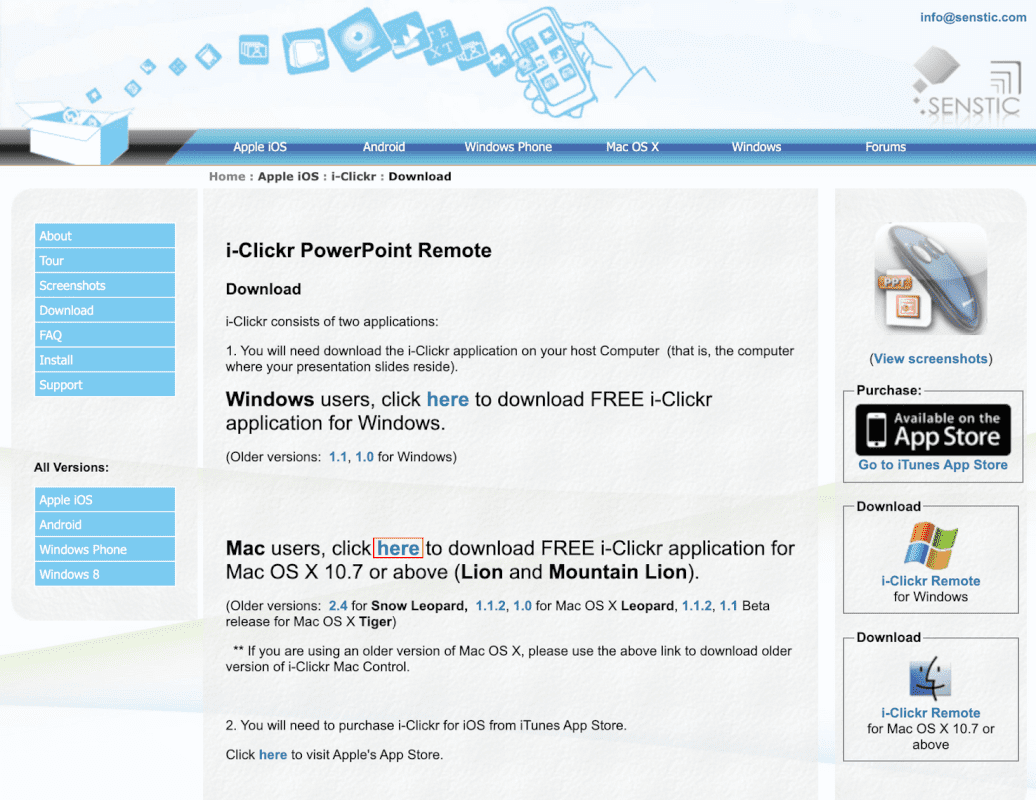Select Download in the sidebar

[x=104, y=310]
